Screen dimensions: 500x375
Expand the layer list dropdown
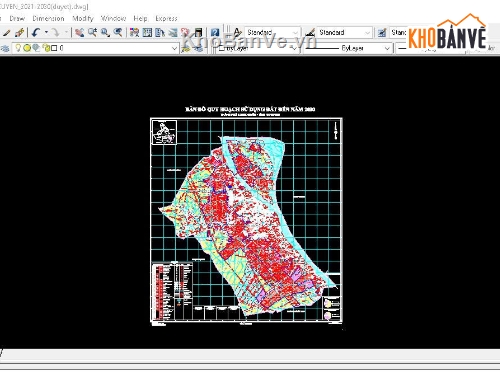coord(174,48)
